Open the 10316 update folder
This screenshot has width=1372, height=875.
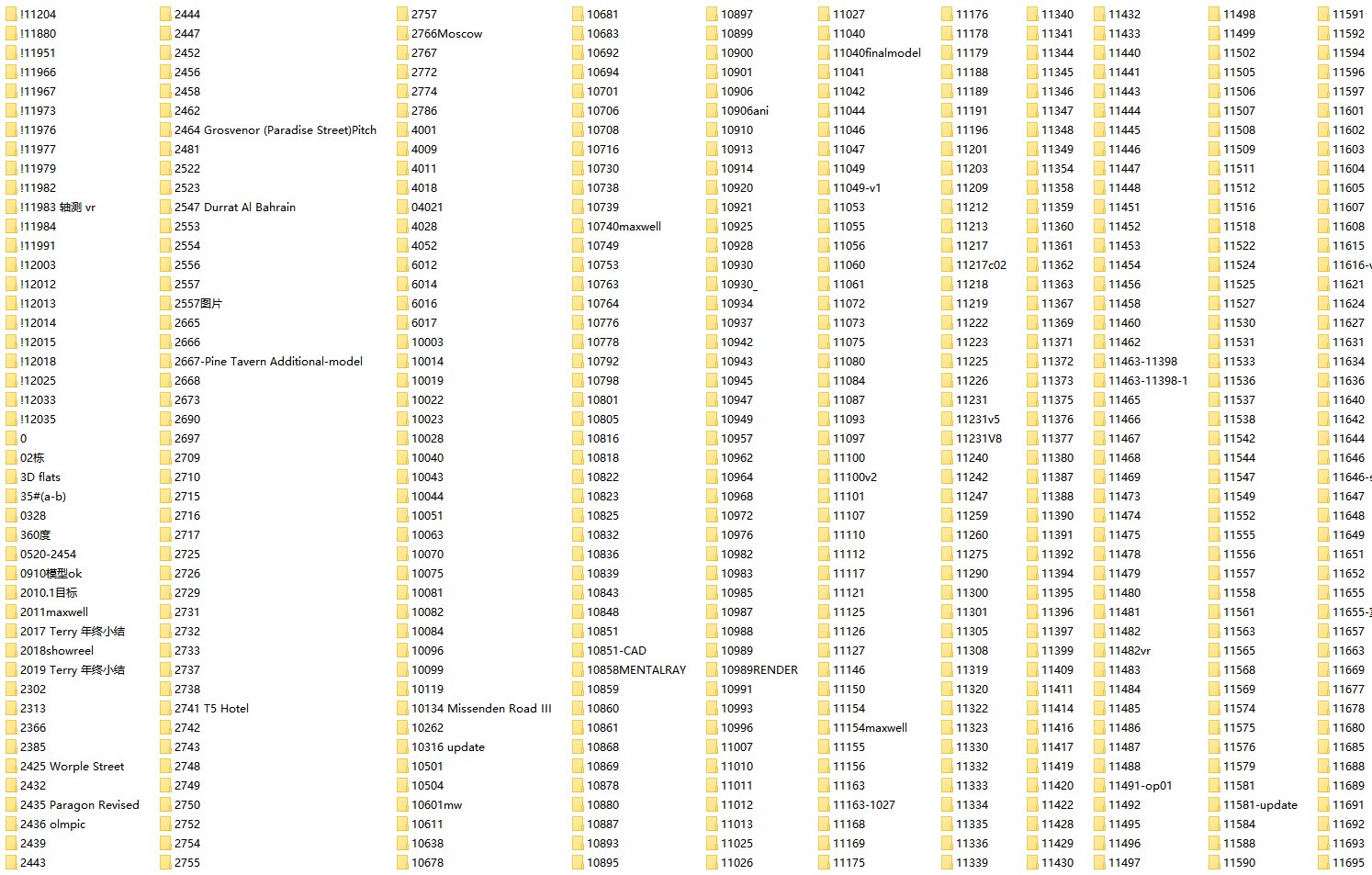pyautogui.click(x=449, y=746)
